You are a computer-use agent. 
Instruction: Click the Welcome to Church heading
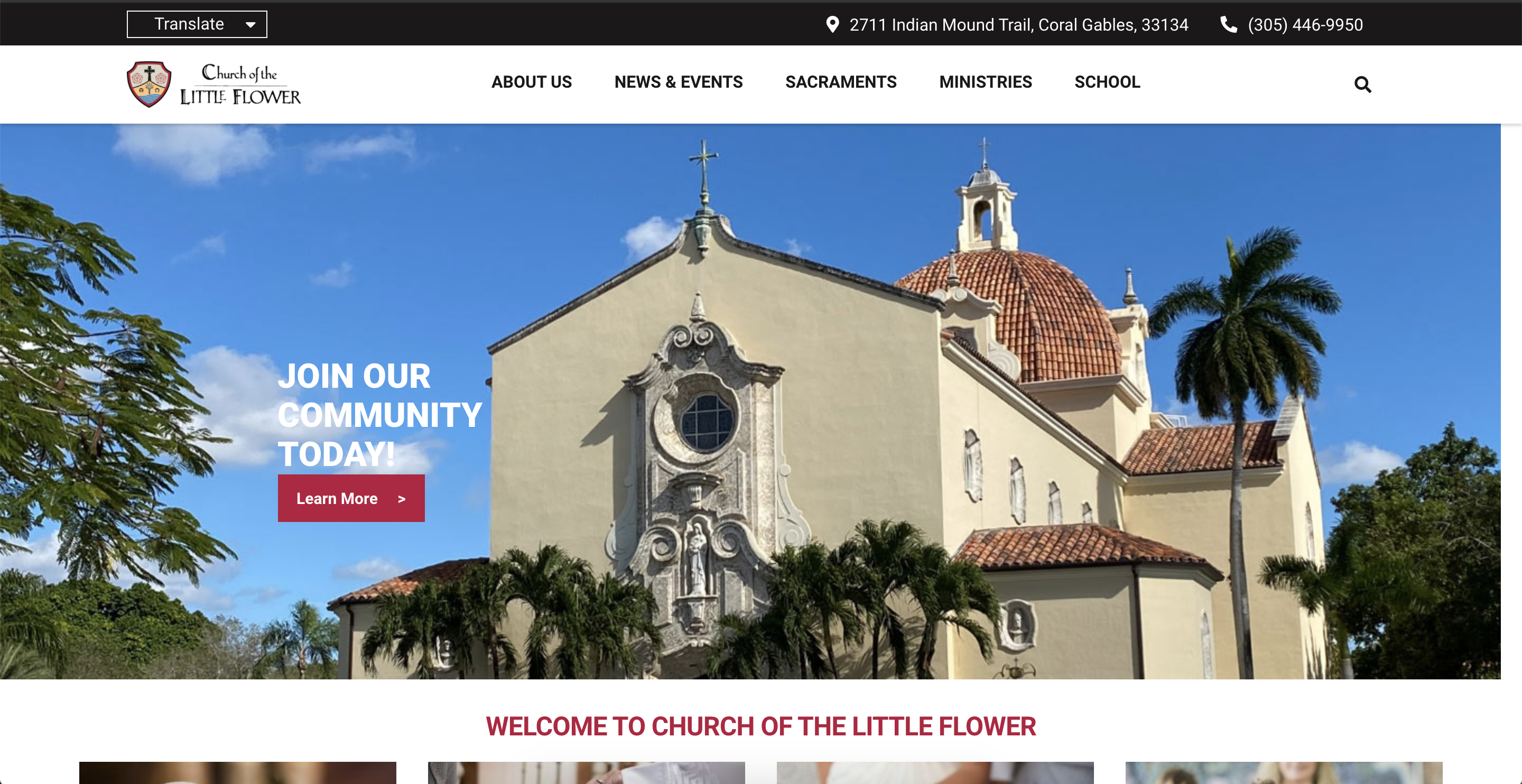tap(760, 726)
